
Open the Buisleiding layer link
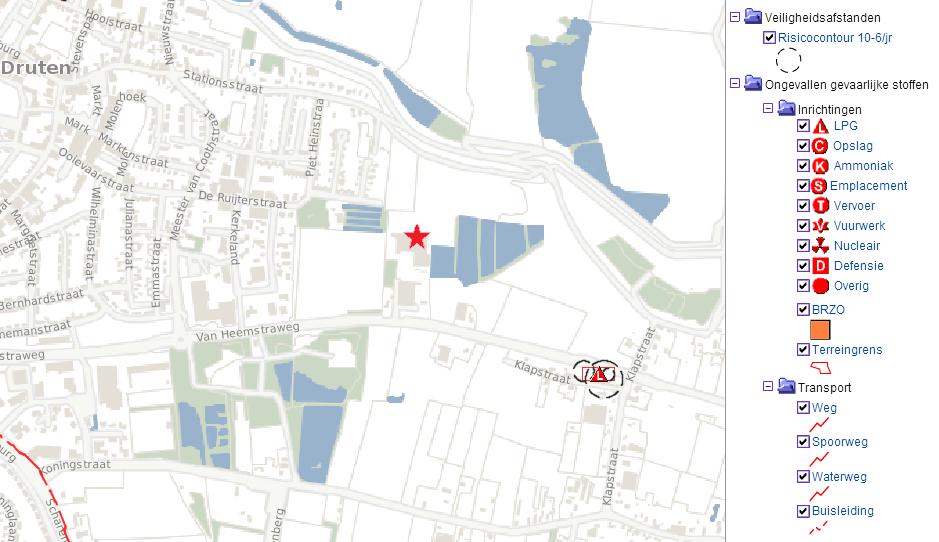(x=843, y=511)
